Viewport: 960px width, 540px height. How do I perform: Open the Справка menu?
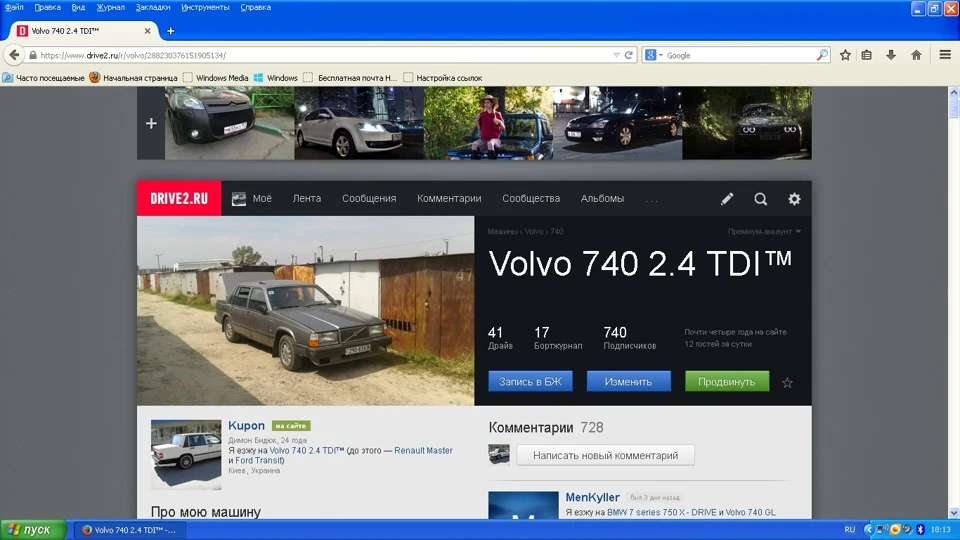[255, 7]
